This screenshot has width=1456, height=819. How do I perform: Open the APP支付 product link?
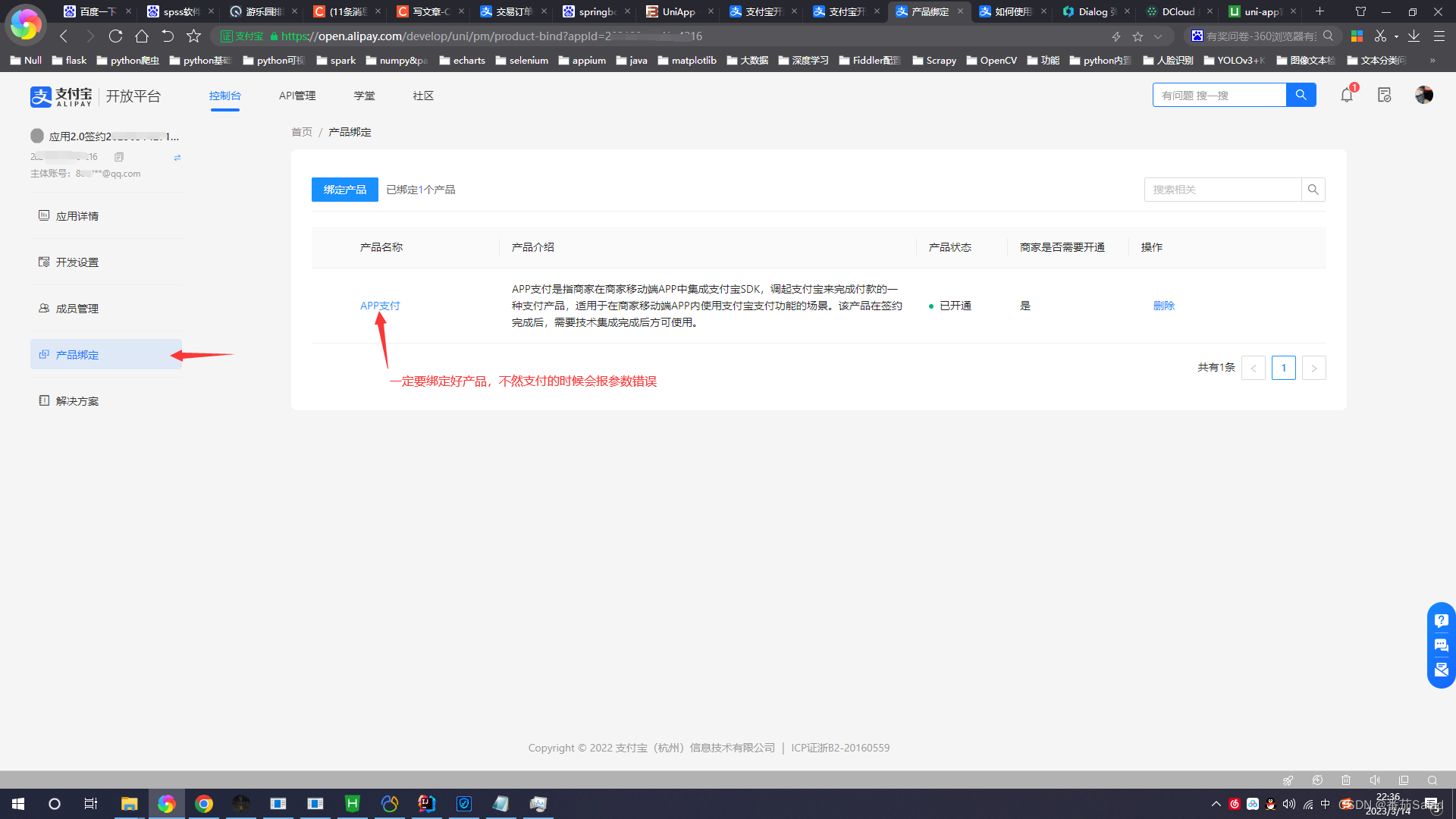coord(380,306)
